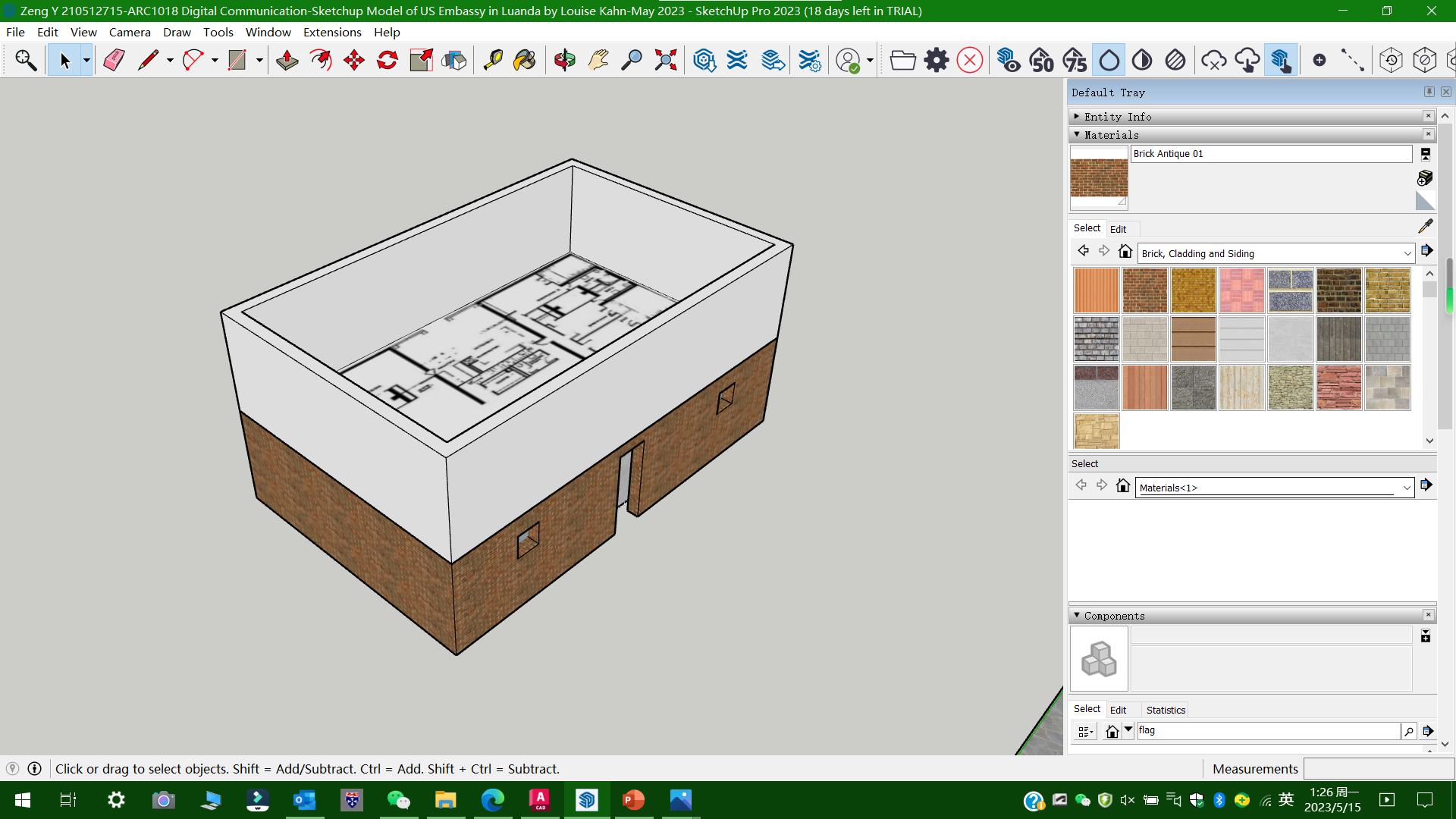Click the component search field containing flag
Image resolution: width=1456 pixels, height=819 pixels.
point(1266,730)
